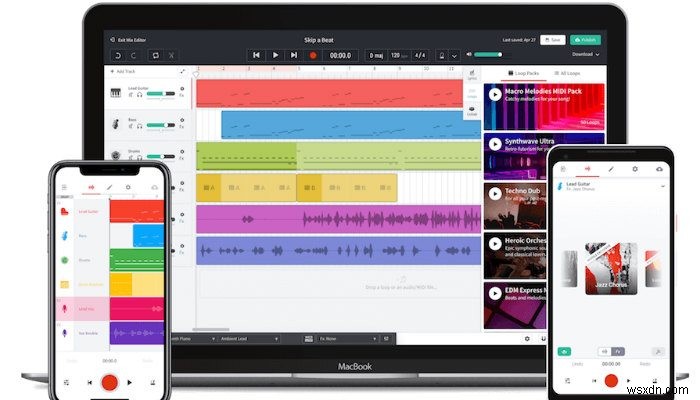Screen dimensions: 700x400
Task: Open Fx for the Bass track
Action: pyautogui.click(x=182, y=127)
